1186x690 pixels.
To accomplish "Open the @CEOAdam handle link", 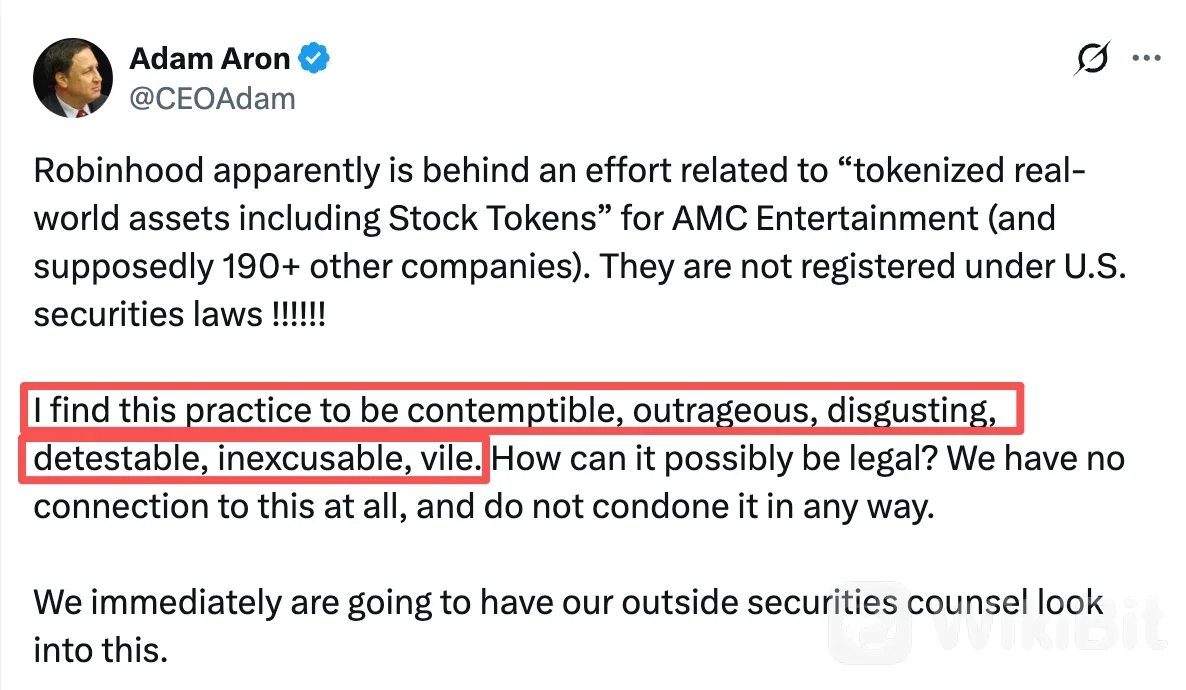I will click(x=212, y=99).
